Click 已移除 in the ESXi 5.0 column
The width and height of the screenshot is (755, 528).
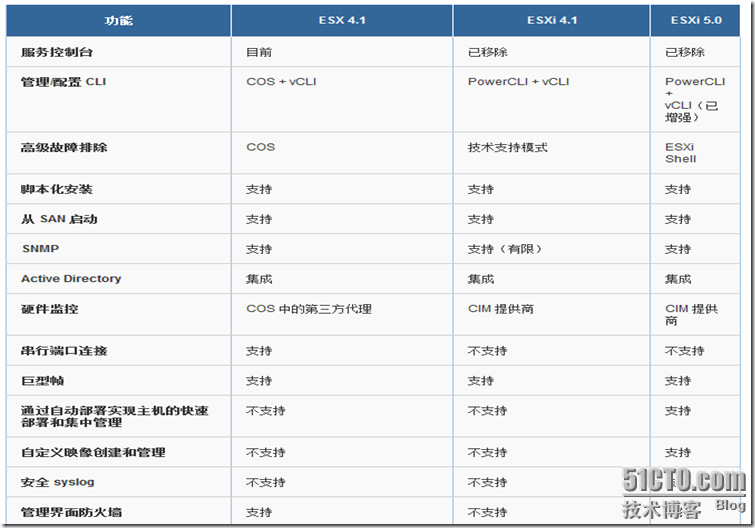pos(685,52)
